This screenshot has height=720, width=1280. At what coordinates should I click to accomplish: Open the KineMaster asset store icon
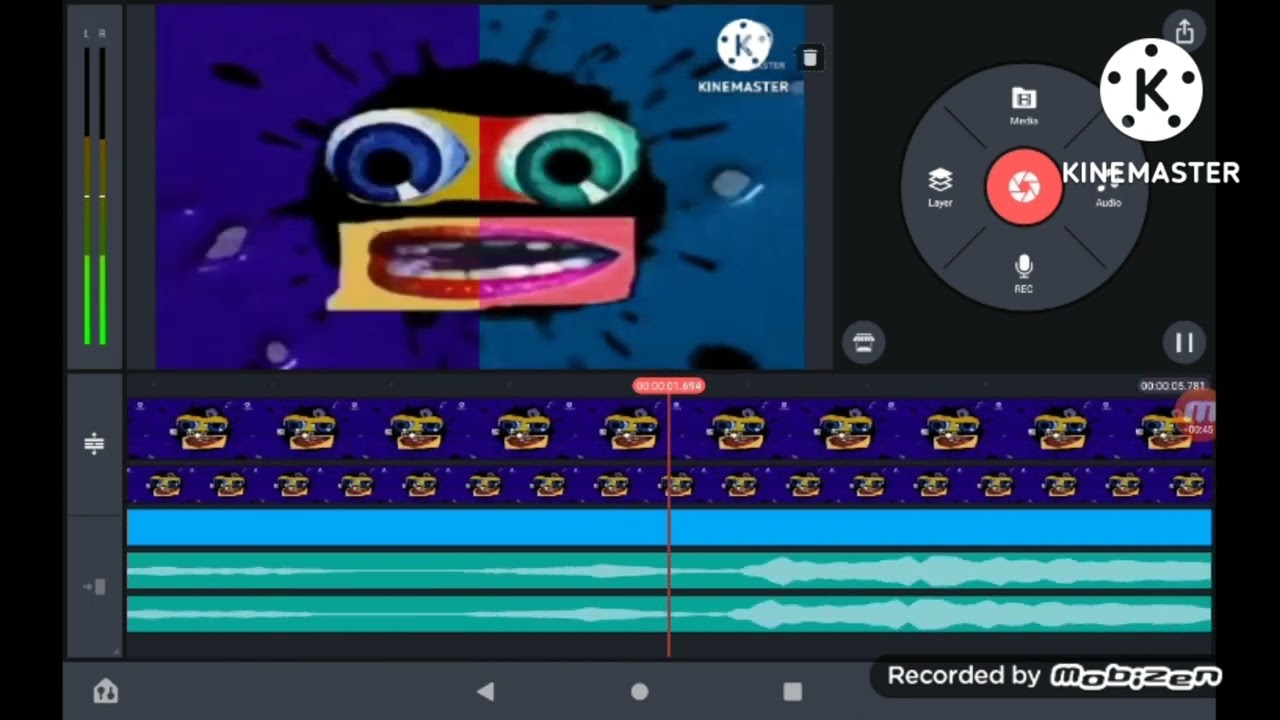pos(864,342)
